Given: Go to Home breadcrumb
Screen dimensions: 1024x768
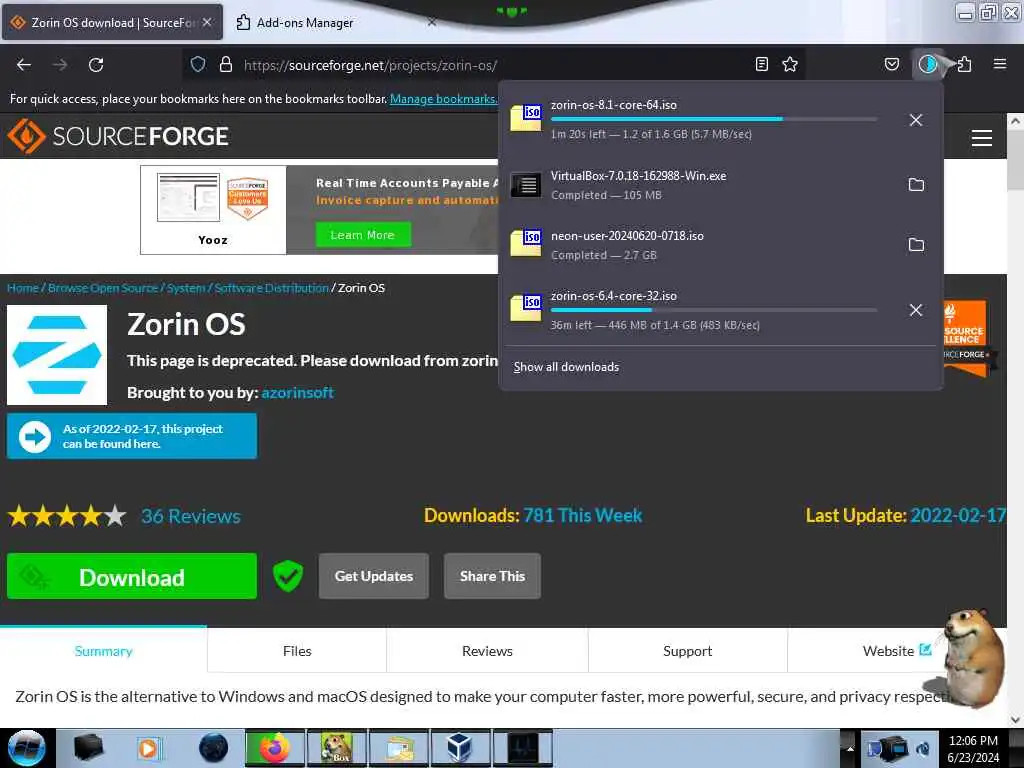Looking at the screenshot, I should (x=23, y=288).
